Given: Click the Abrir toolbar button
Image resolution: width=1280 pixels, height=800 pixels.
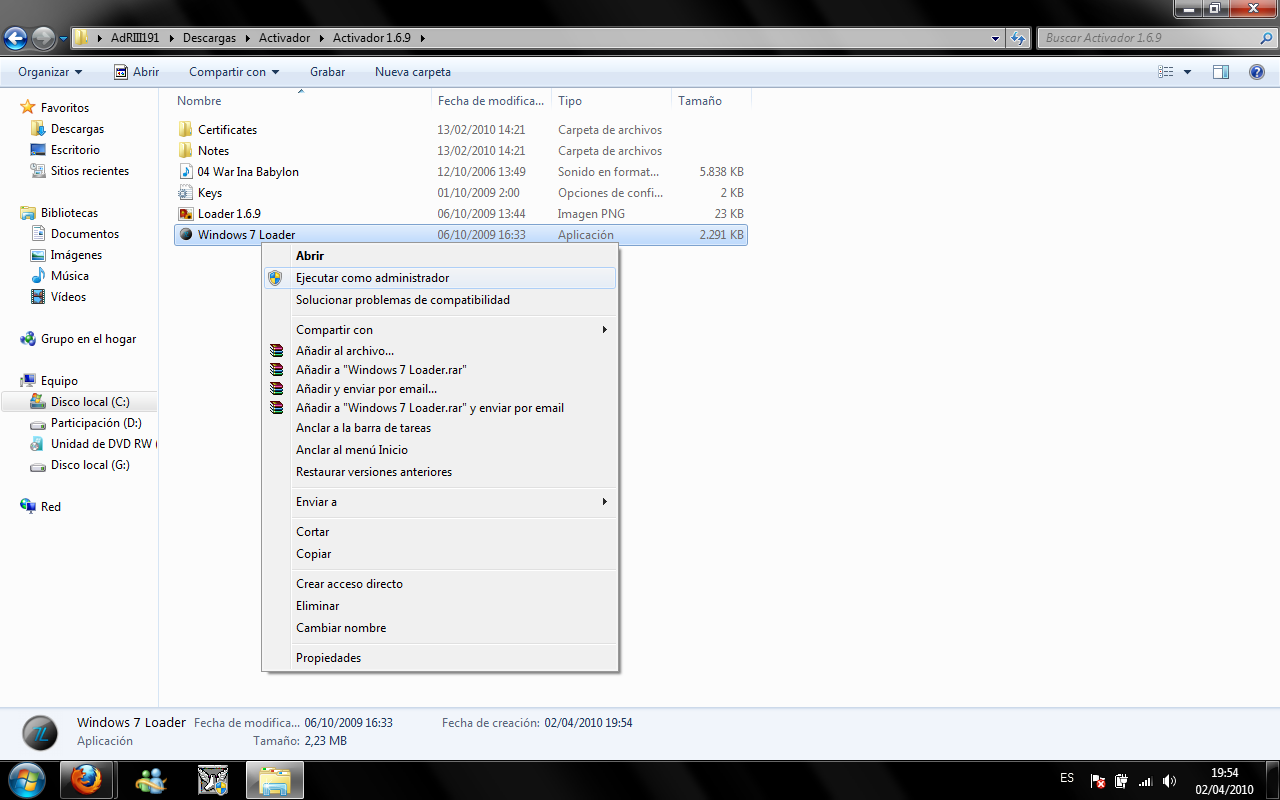Looking at the screenshot, I should (x=136, y=72).
